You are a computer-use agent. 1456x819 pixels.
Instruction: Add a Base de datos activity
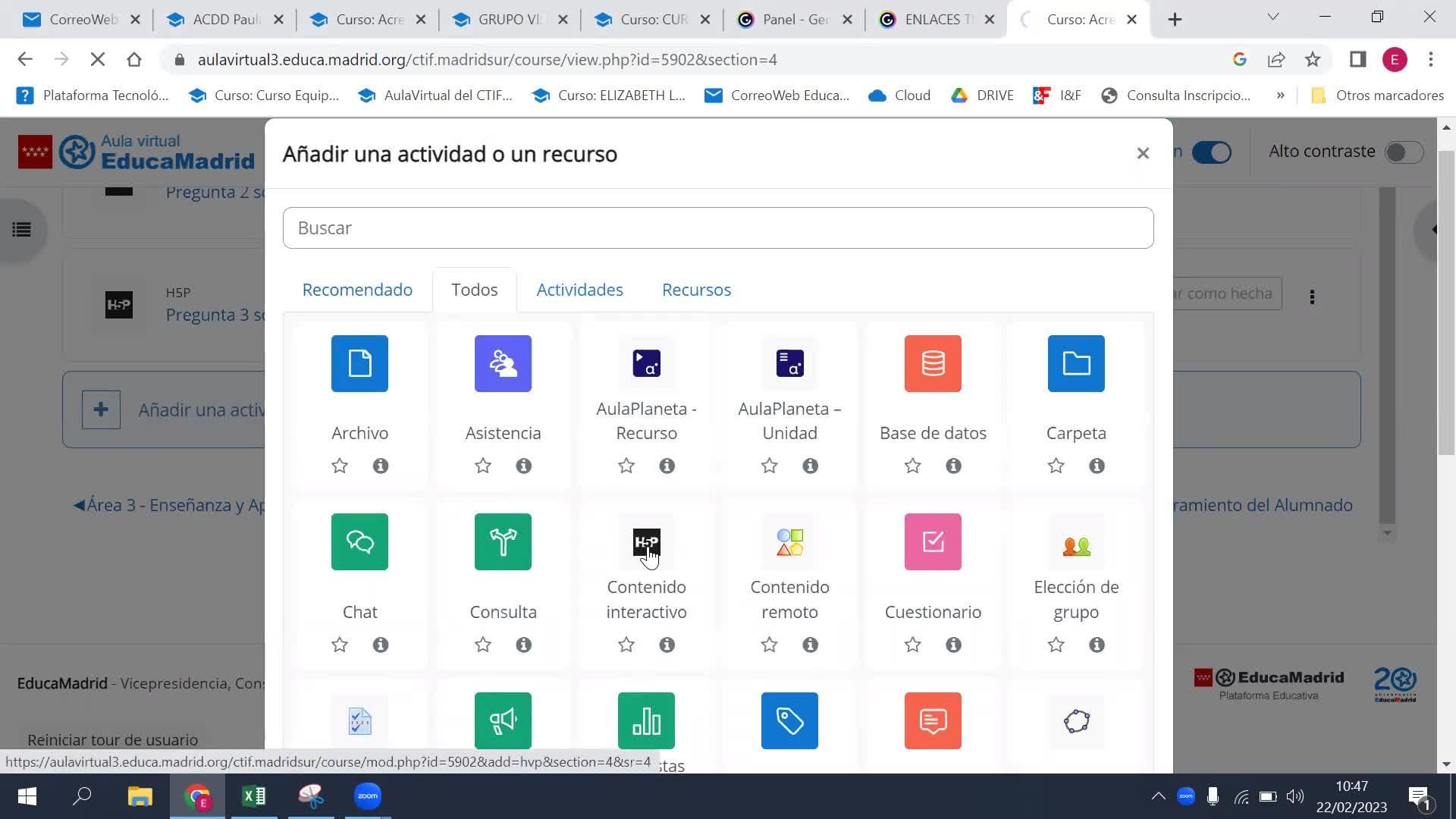pos(933,363)
